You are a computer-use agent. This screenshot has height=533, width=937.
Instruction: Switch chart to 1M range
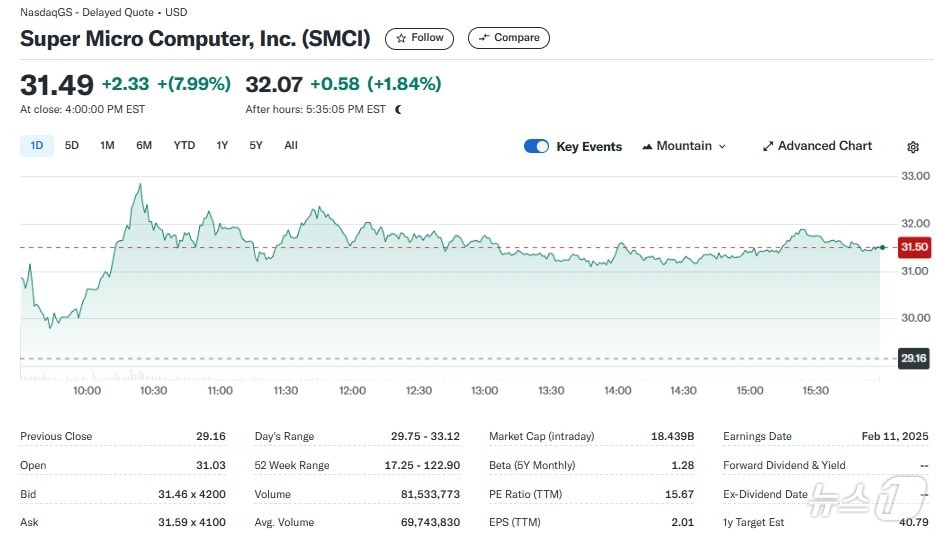tap(107, 146)
